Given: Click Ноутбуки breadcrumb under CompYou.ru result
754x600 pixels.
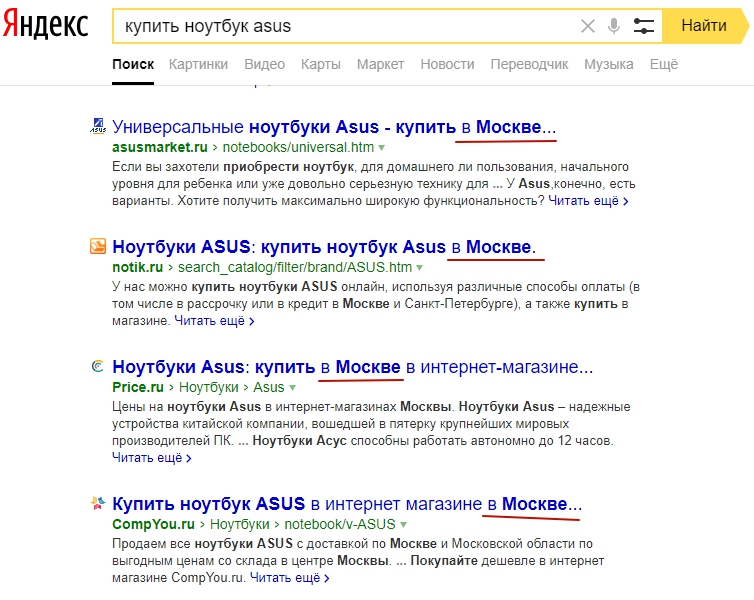Looking at the screenshot, I should [239, 524].
